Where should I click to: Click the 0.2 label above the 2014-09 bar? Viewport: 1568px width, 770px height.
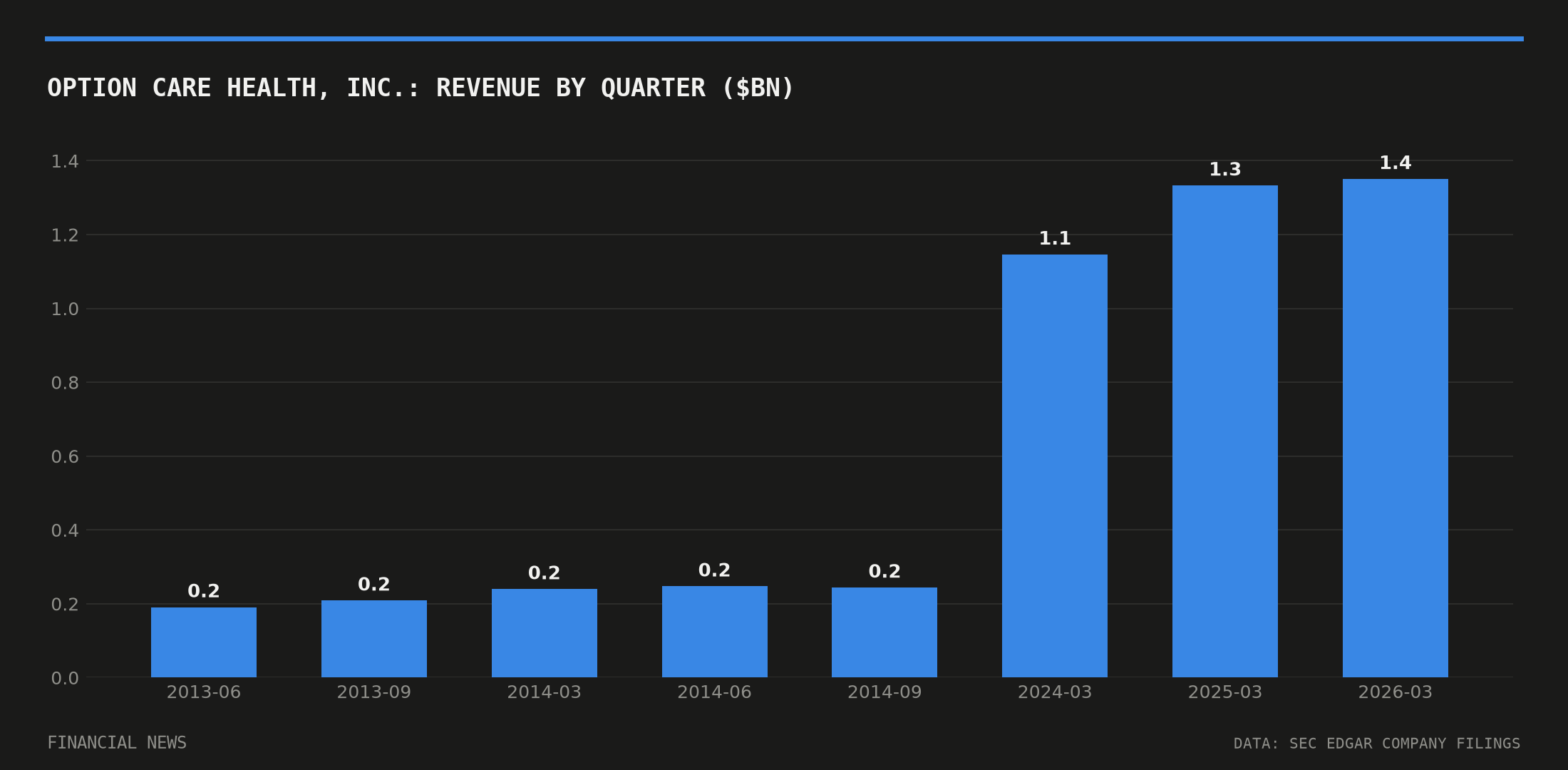pos(884,572)
